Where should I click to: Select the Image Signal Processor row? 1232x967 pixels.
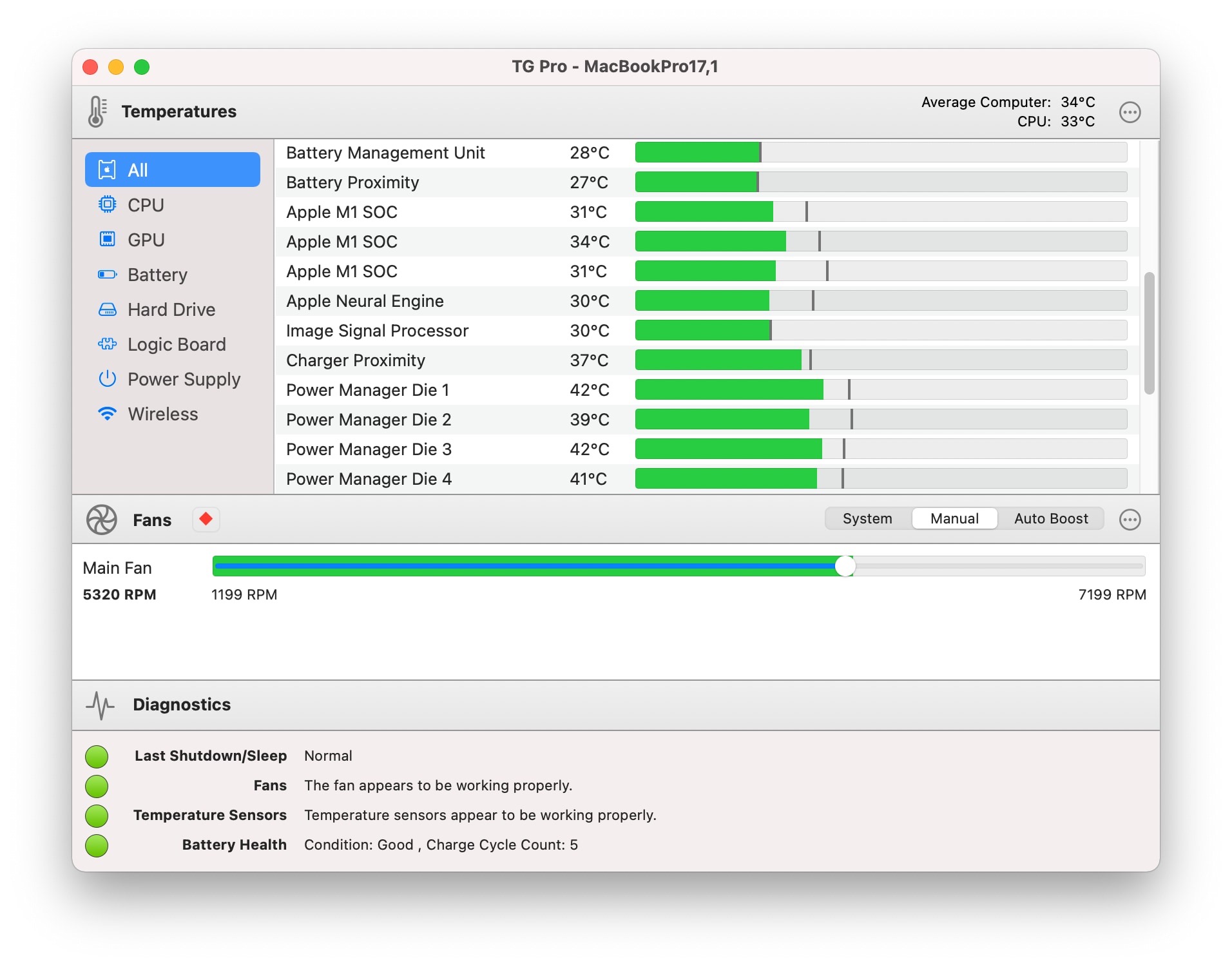tap(707, 331)
